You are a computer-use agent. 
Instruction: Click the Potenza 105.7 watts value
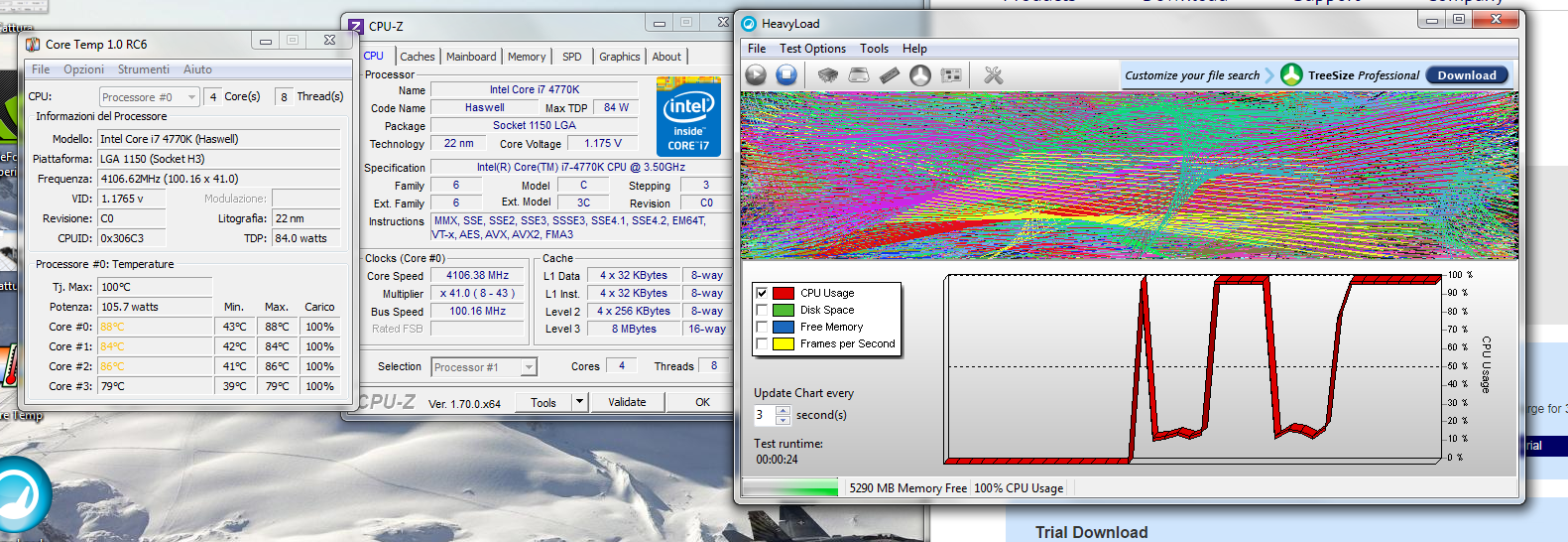(x=156, y=307)
